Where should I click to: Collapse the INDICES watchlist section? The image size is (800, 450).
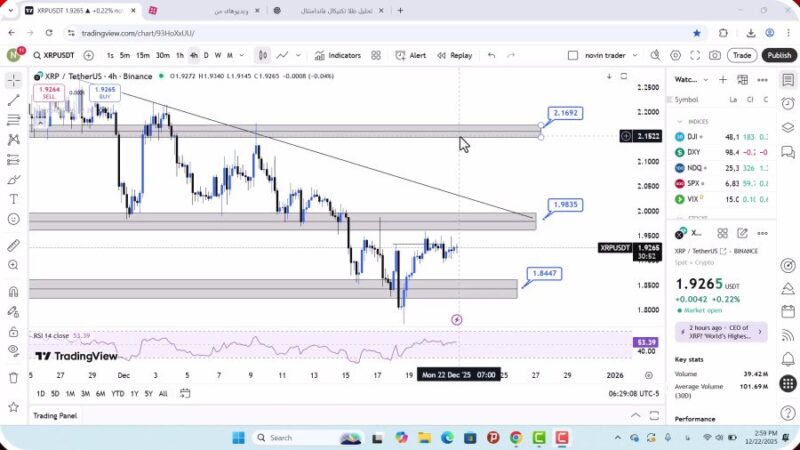[x=680, y=121]
